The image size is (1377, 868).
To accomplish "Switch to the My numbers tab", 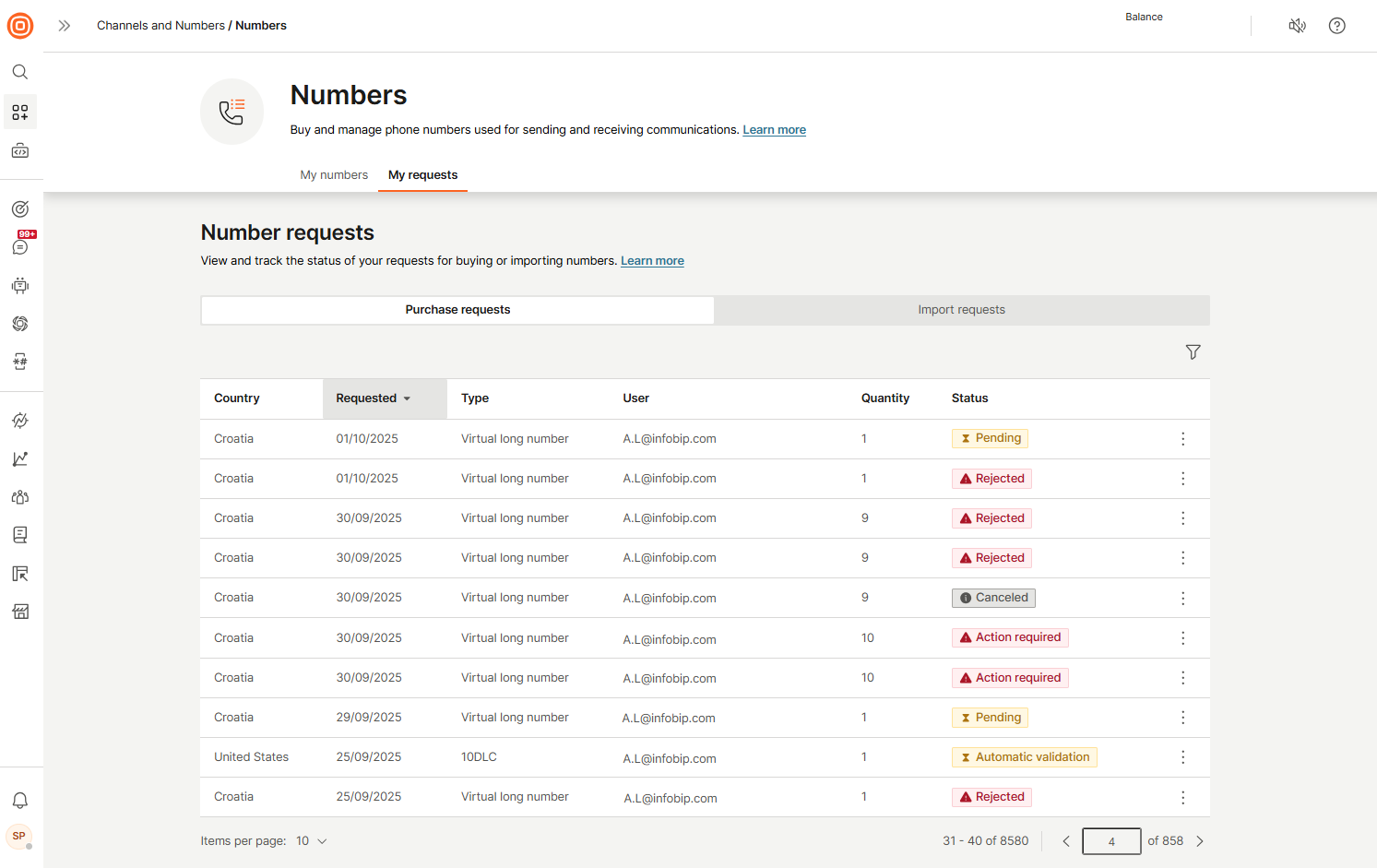I will pyautogui.click(x=334, y=175).
